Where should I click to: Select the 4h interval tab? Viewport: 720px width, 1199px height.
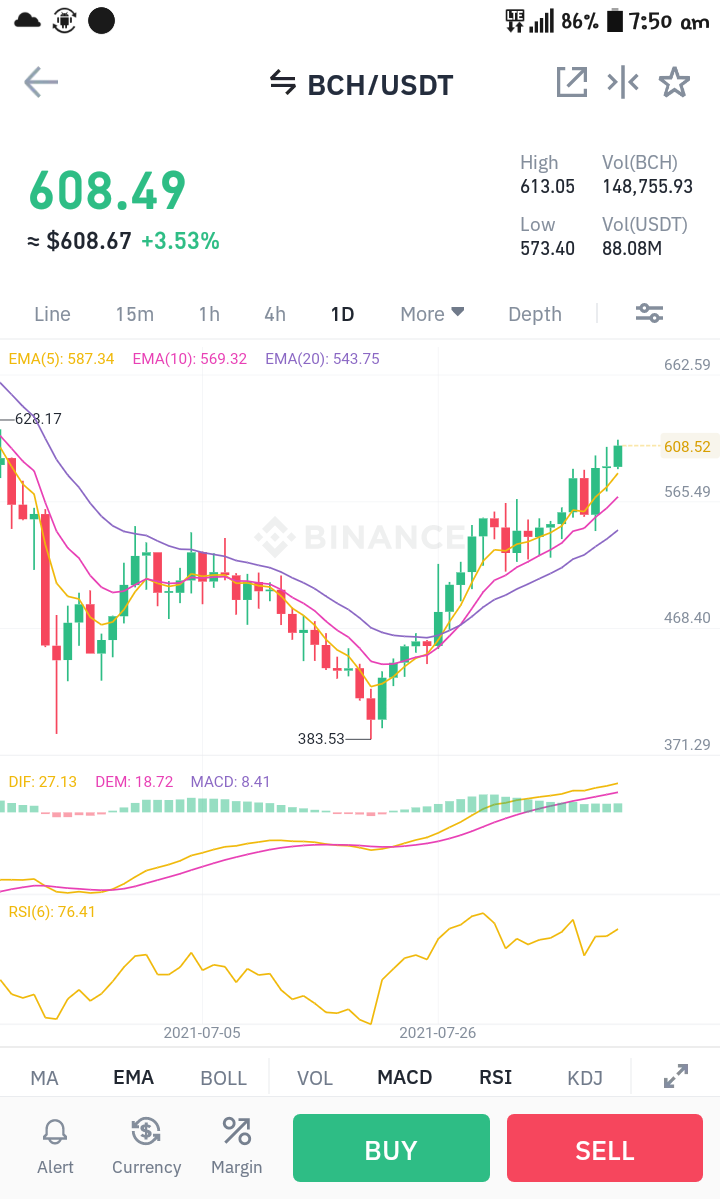point(275,314)
